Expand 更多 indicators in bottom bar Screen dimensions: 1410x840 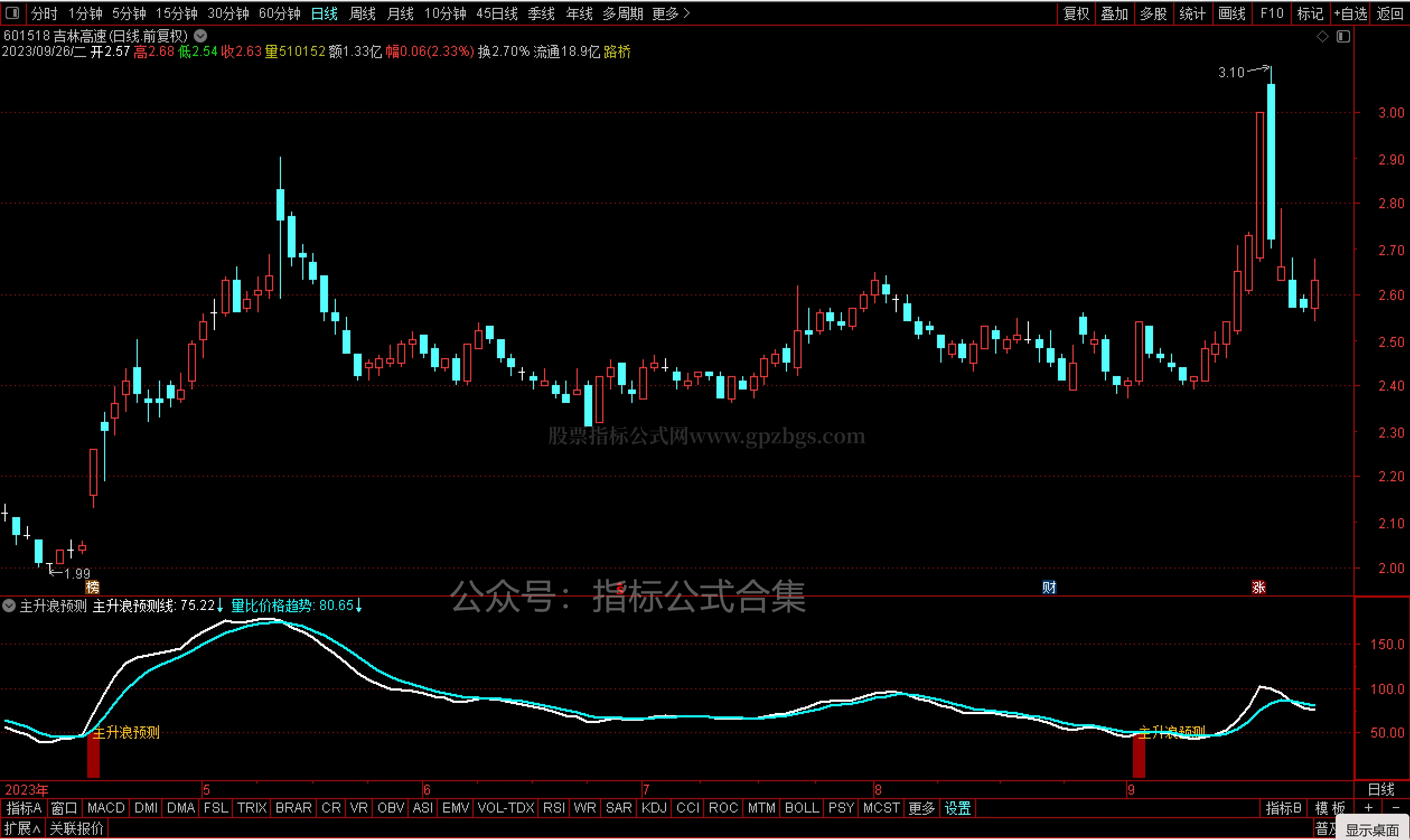pyautogui.click(x=921, y=809)
